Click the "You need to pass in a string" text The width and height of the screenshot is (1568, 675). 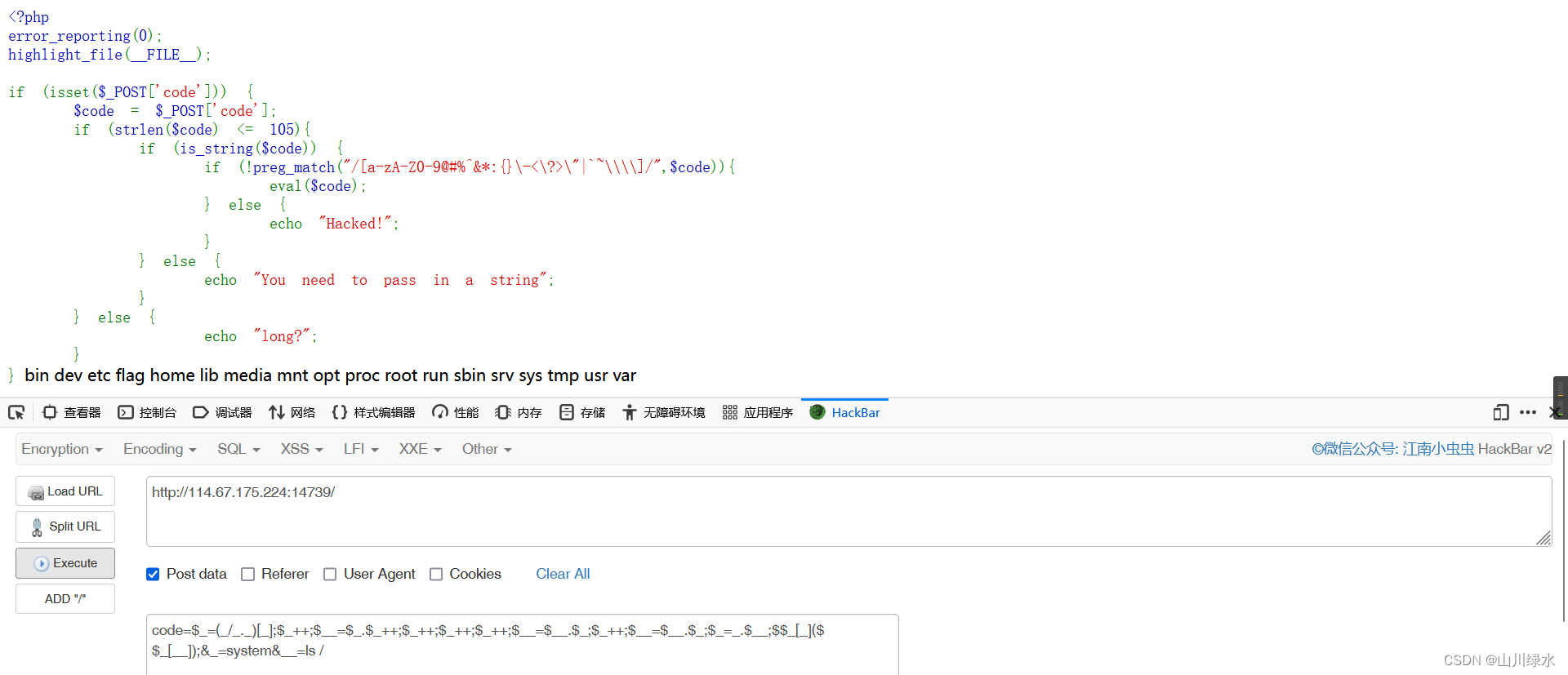point(400,280)
